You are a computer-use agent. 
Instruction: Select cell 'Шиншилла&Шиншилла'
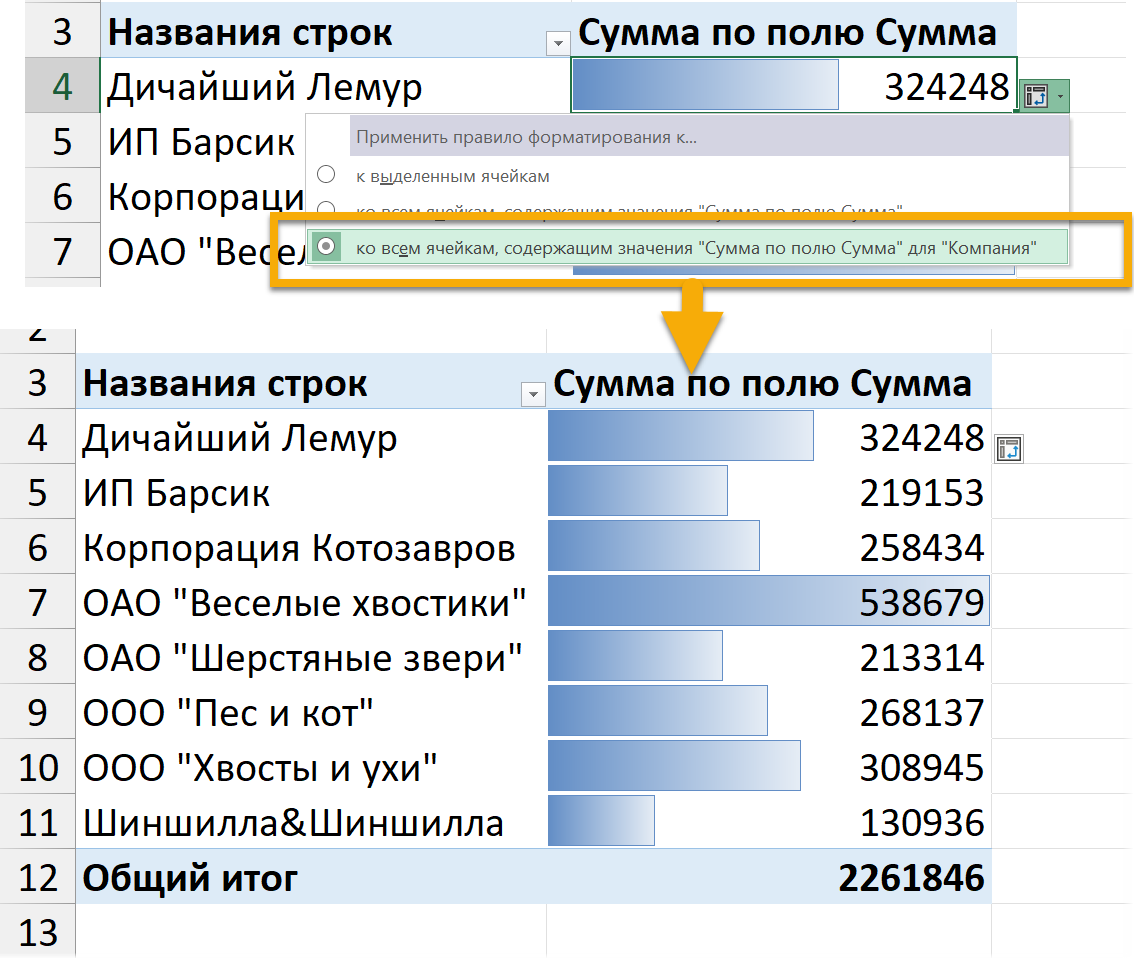(x=311, y=822)
